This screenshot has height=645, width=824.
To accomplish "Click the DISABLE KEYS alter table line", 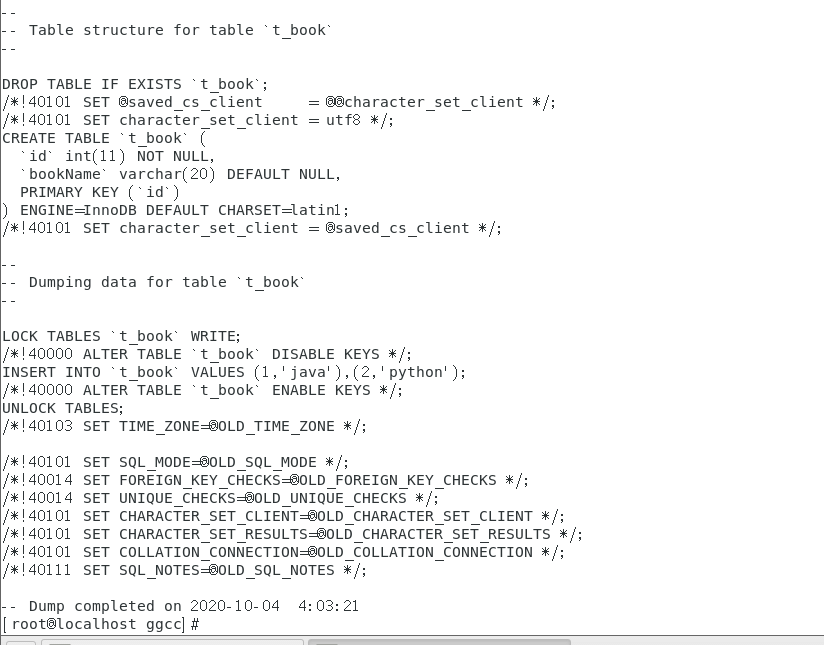I will [207, 354].
